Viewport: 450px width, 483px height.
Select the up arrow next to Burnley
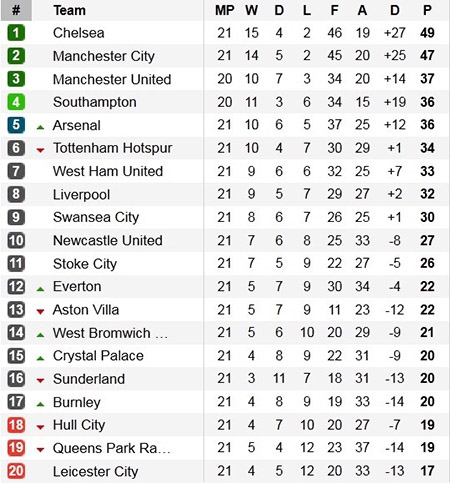(40, 404)
